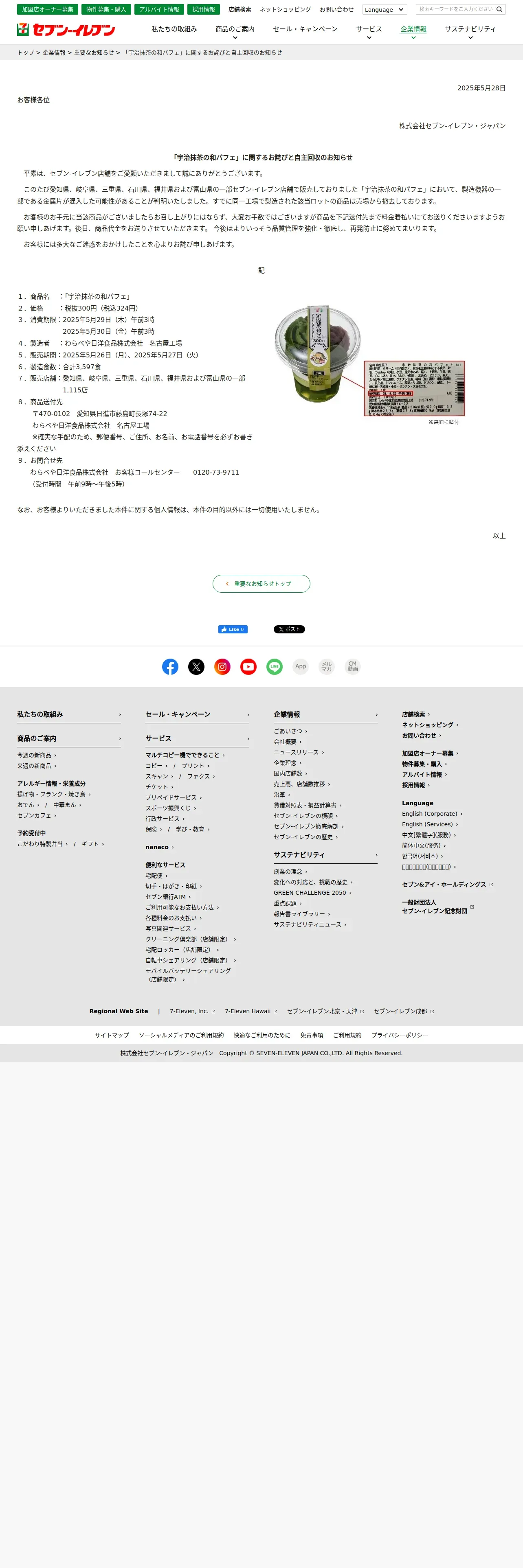Open footer セブン銀行ATM link

pos(168,897)
